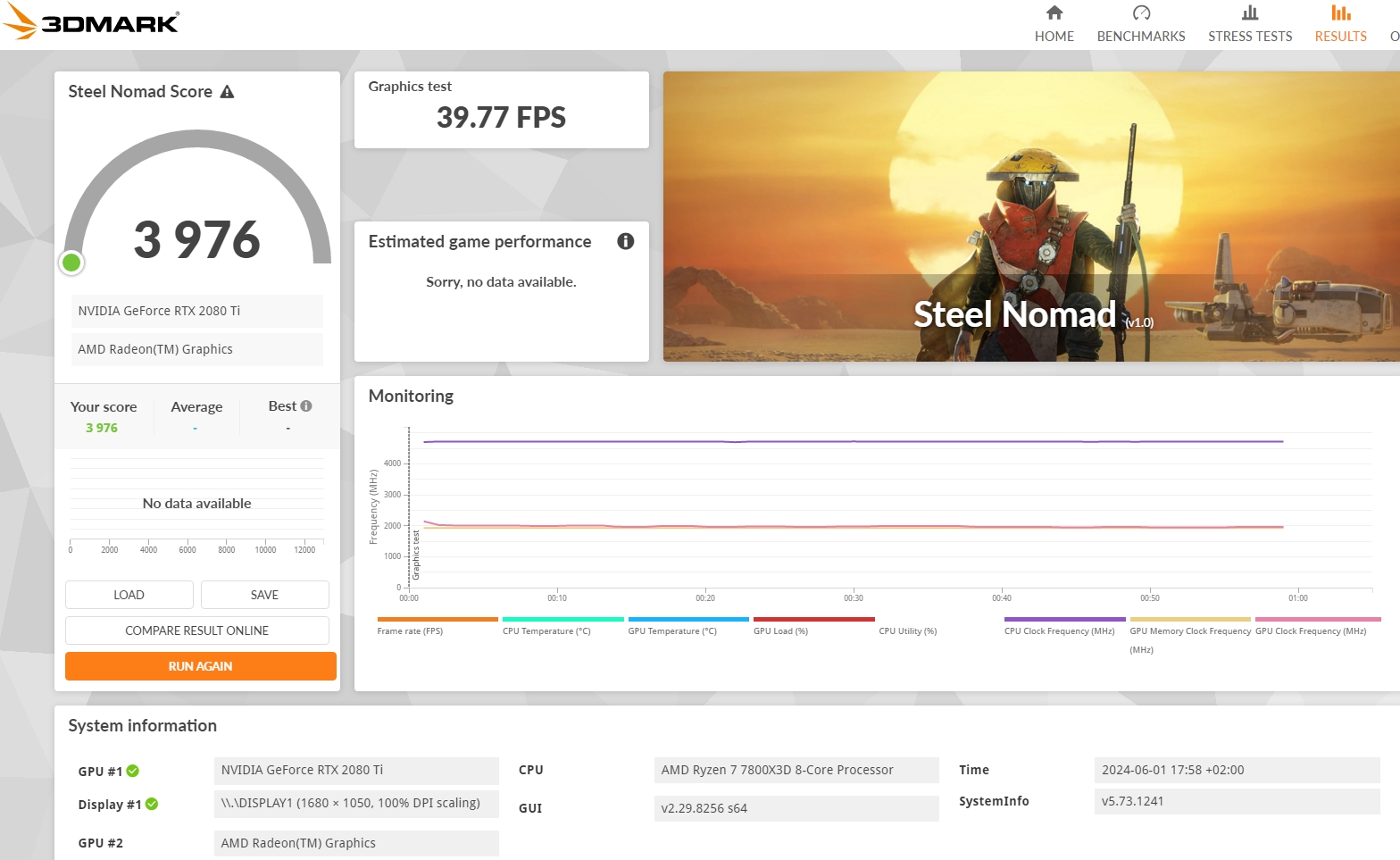Toggle GPU Clock Frequency pink legend swatch
Screen dimensions: 1400x860
click(1318, 619)
